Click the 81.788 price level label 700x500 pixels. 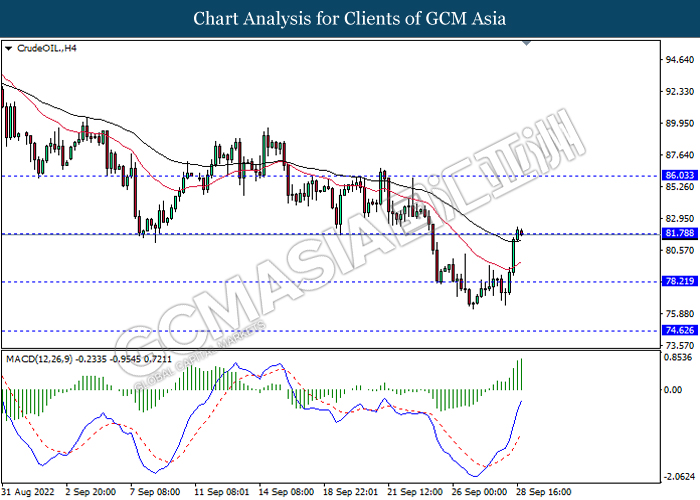coord(679,233)
